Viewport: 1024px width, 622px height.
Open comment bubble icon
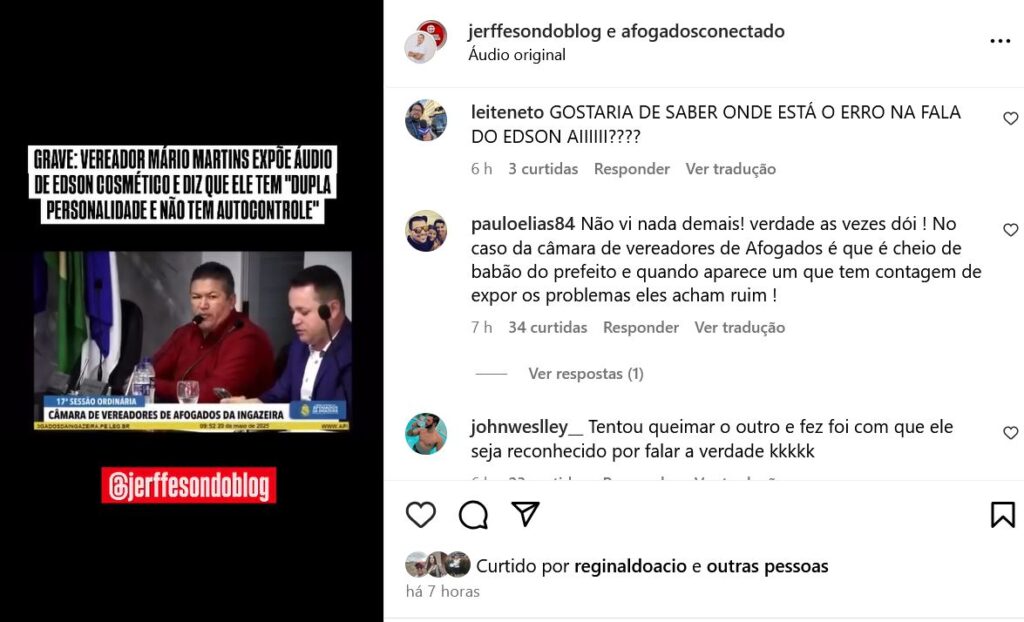point(473,515)
